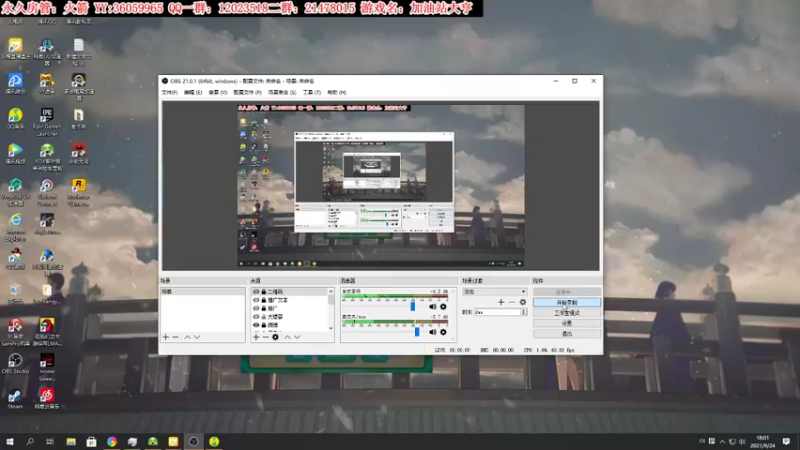
Task: Select the QQ音乐 desktop icon
Action: click(x=15, y=118)
